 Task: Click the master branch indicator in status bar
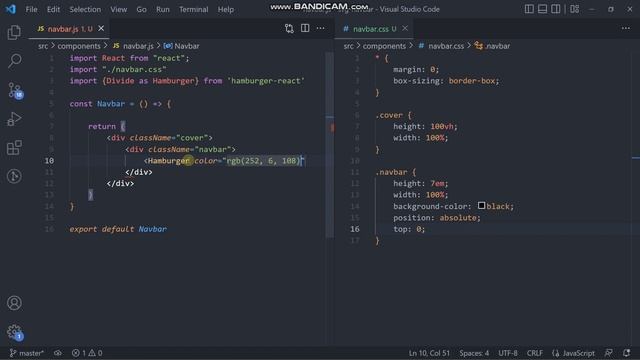click(27, 353)
